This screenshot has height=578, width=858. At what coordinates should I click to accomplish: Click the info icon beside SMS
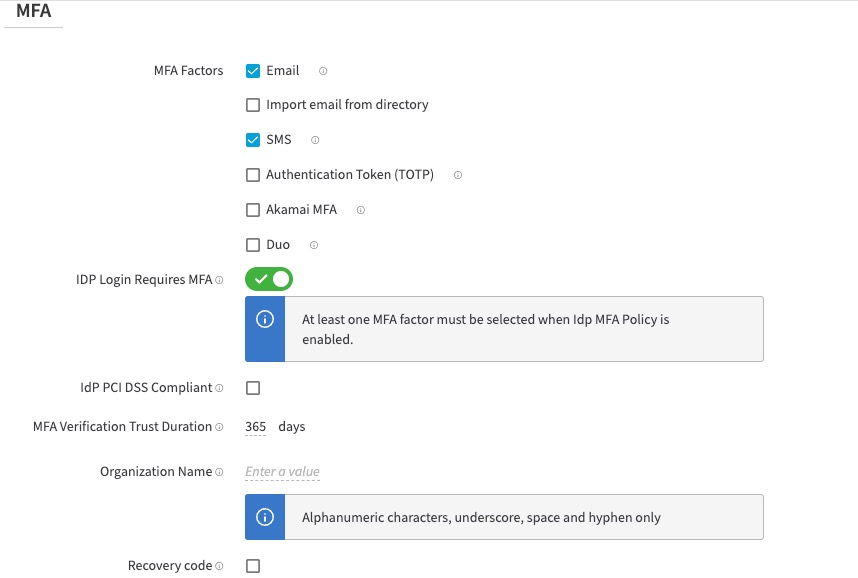click(315, 140)
